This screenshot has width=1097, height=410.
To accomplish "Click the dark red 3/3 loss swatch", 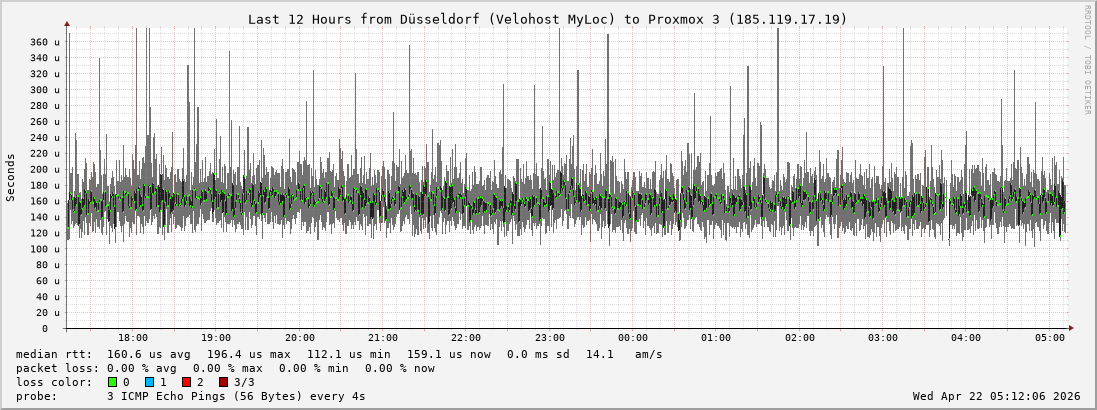I will click(223, 382).
